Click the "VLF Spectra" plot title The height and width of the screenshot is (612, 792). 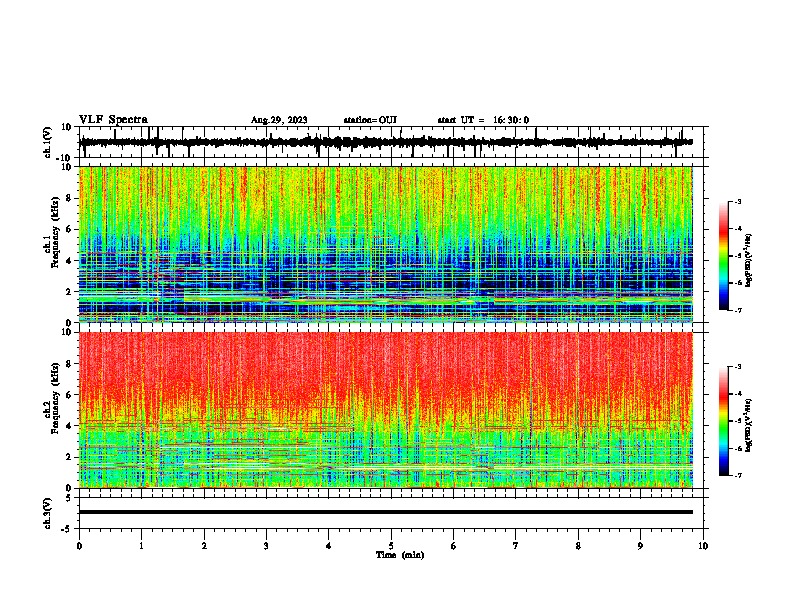[113, 120]
